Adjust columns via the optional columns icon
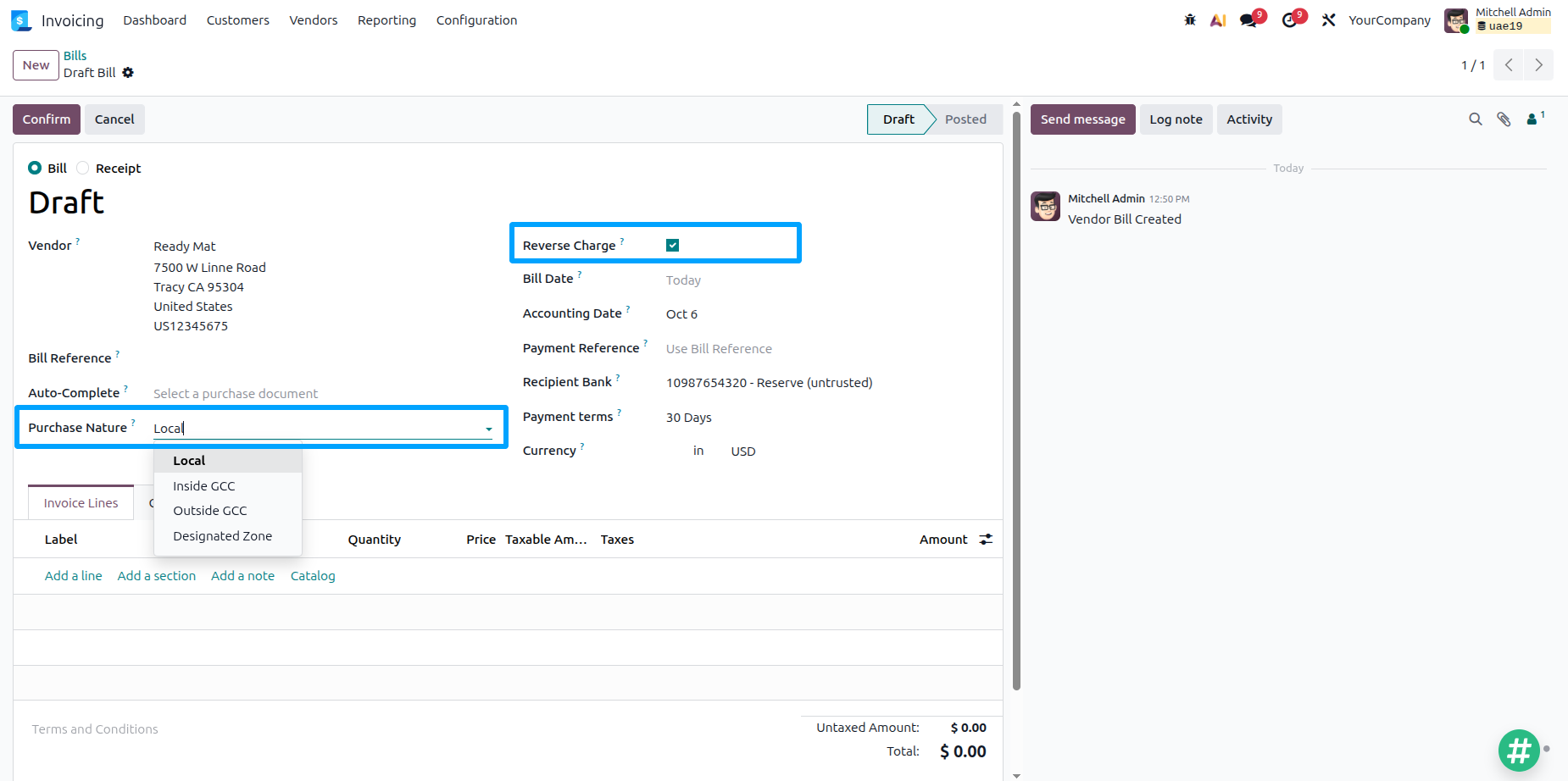The image size is (1568, 781). pyautogui.click(x=986, y=540)
